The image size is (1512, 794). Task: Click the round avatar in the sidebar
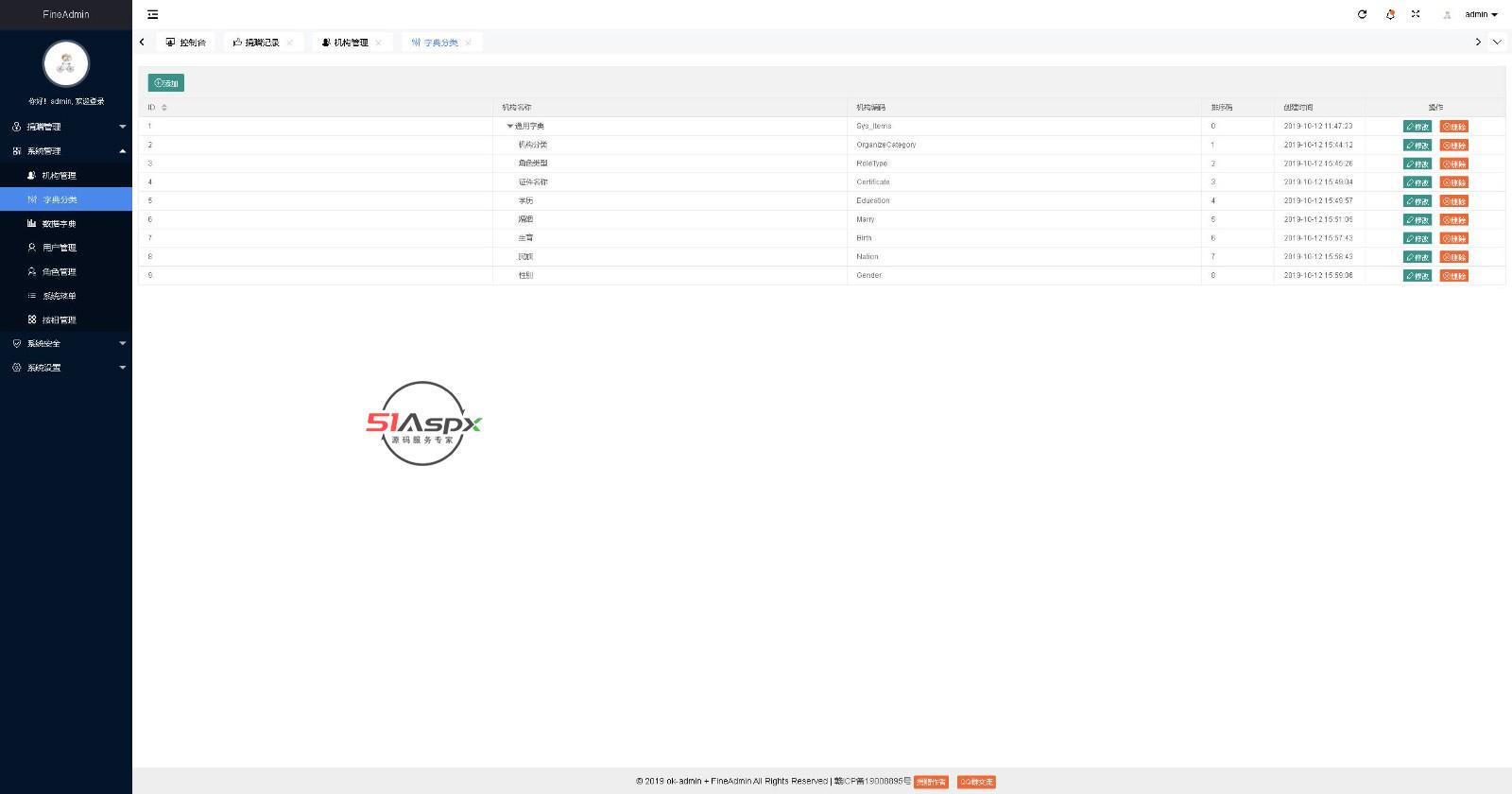(66, 64)
